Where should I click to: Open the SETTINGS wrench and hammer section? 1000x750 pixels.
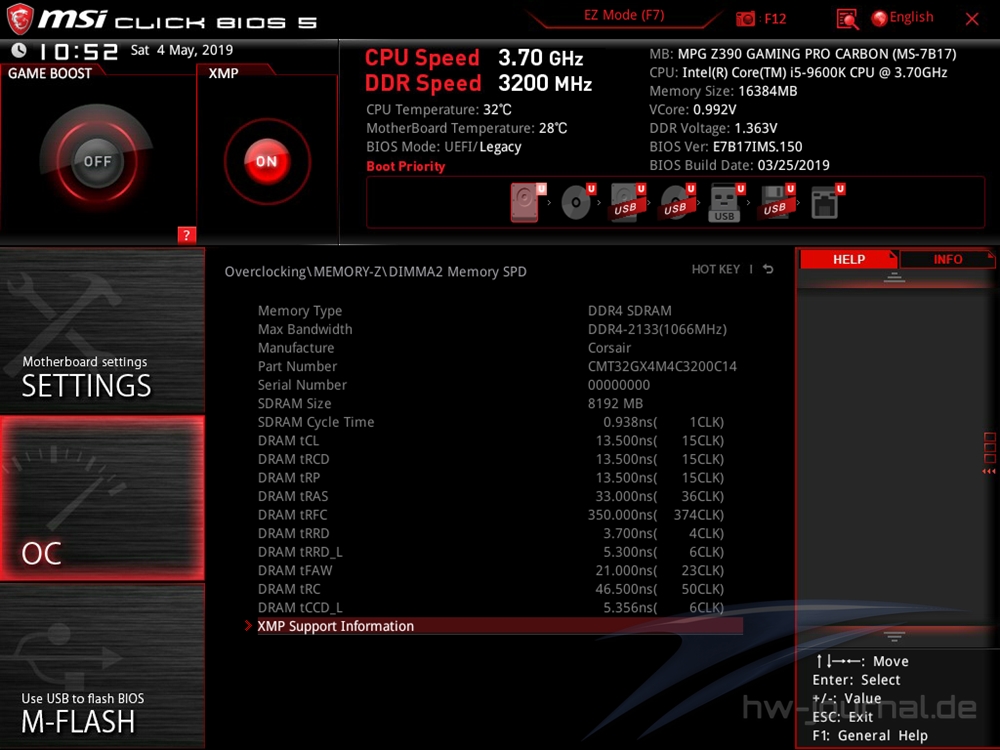pyautogui.click(x=102, y=330)
